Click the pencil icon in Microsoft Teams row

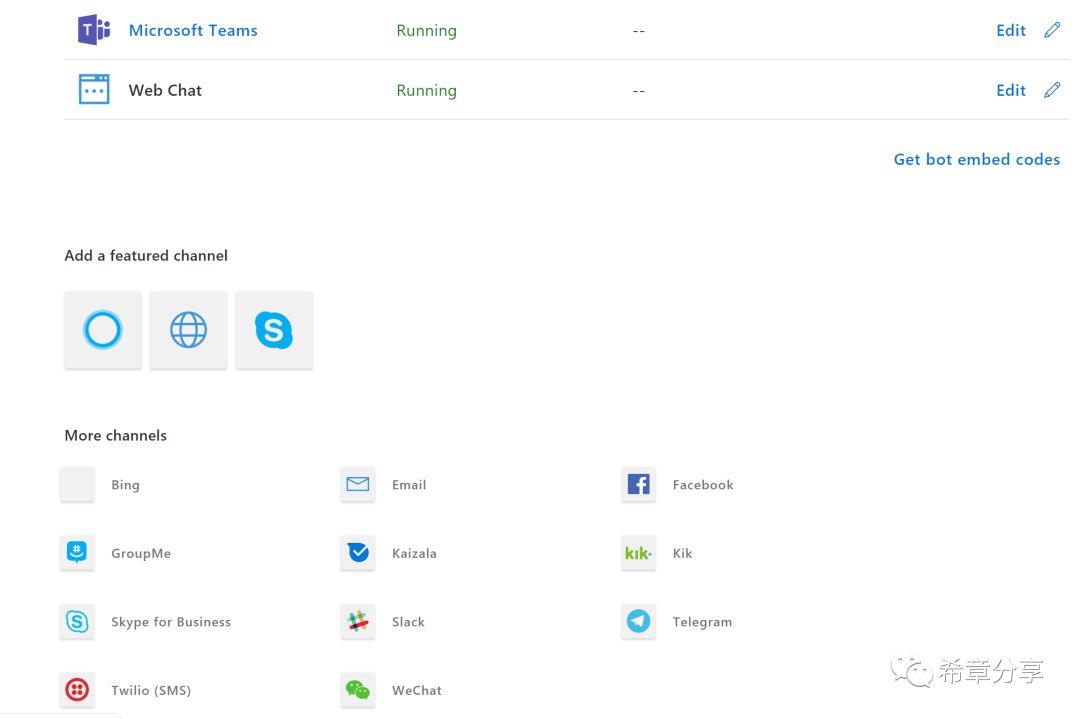(x=1052, y=30)
